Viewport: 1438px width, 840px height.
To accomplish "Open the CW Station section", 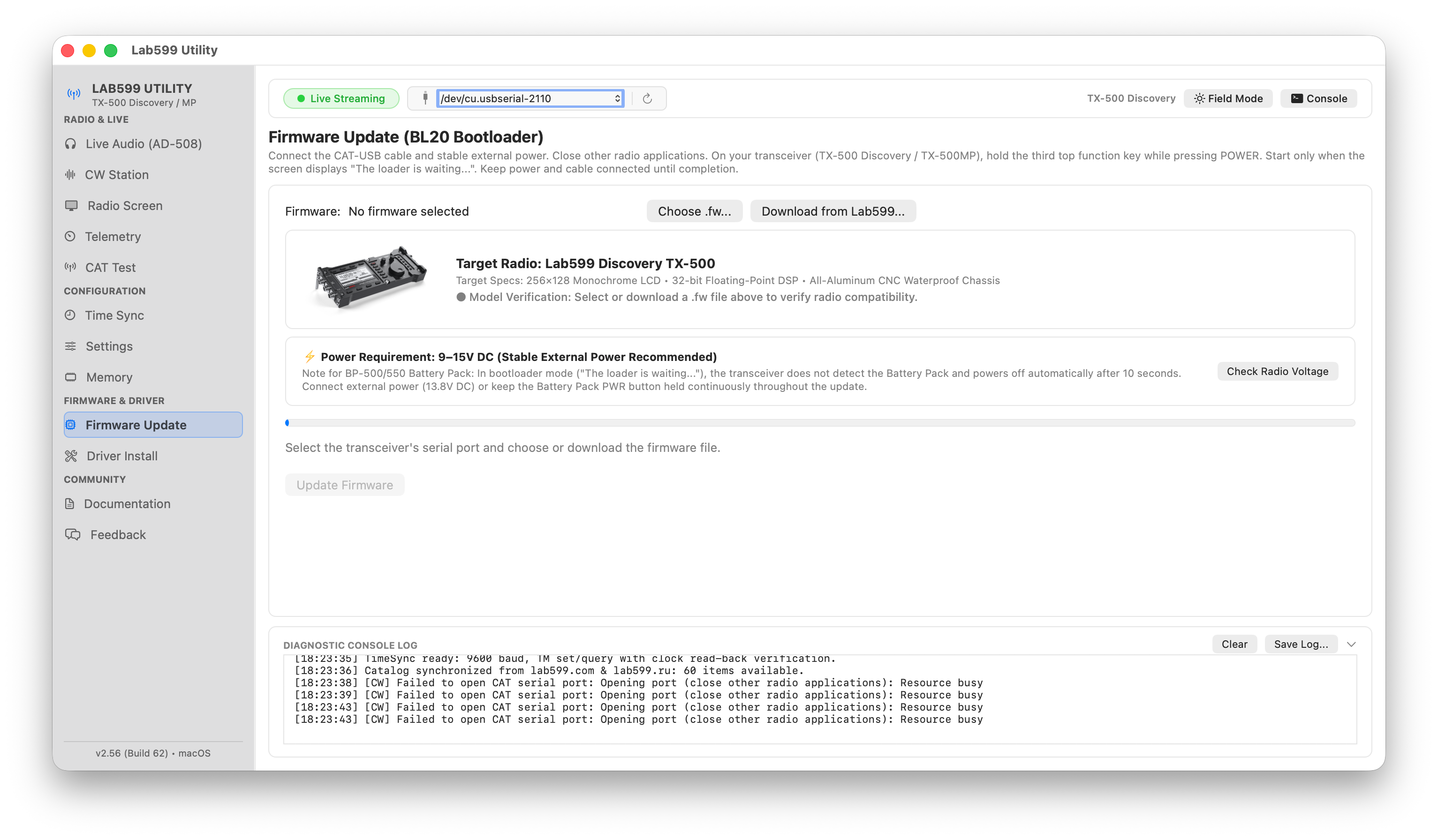I will pos(153,174).
